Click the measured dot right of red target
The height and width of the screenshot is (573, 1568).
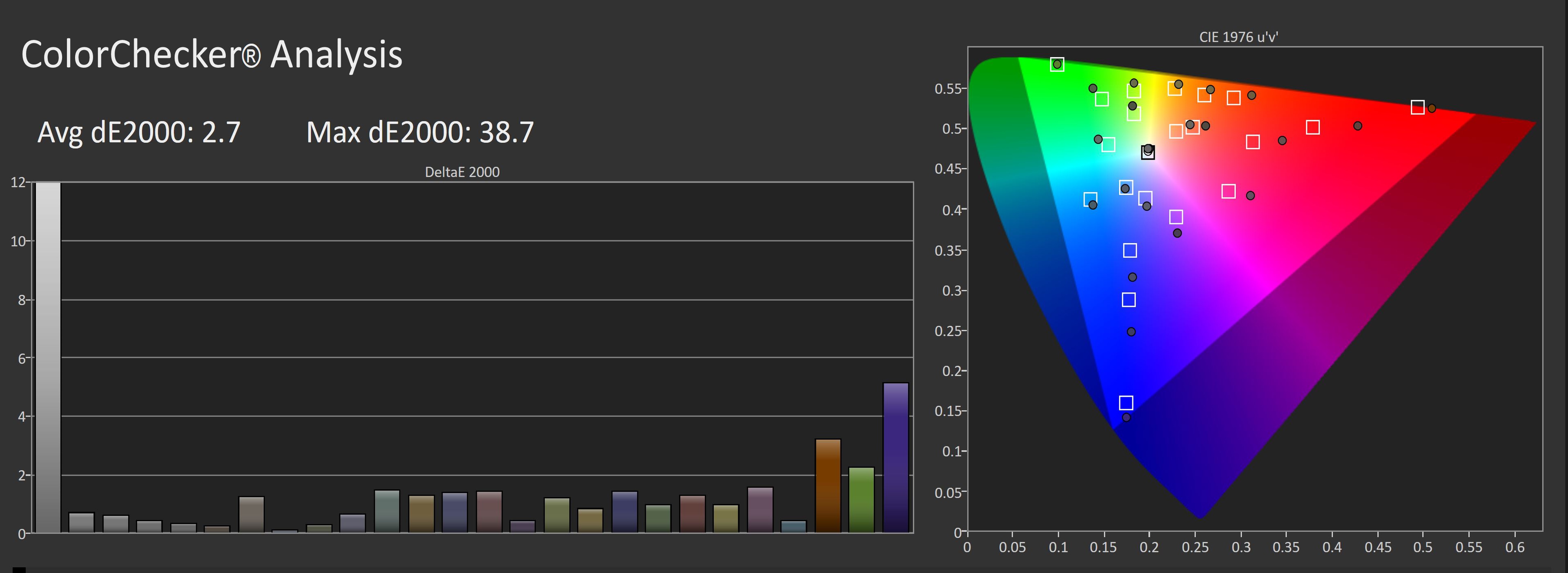1432,108
